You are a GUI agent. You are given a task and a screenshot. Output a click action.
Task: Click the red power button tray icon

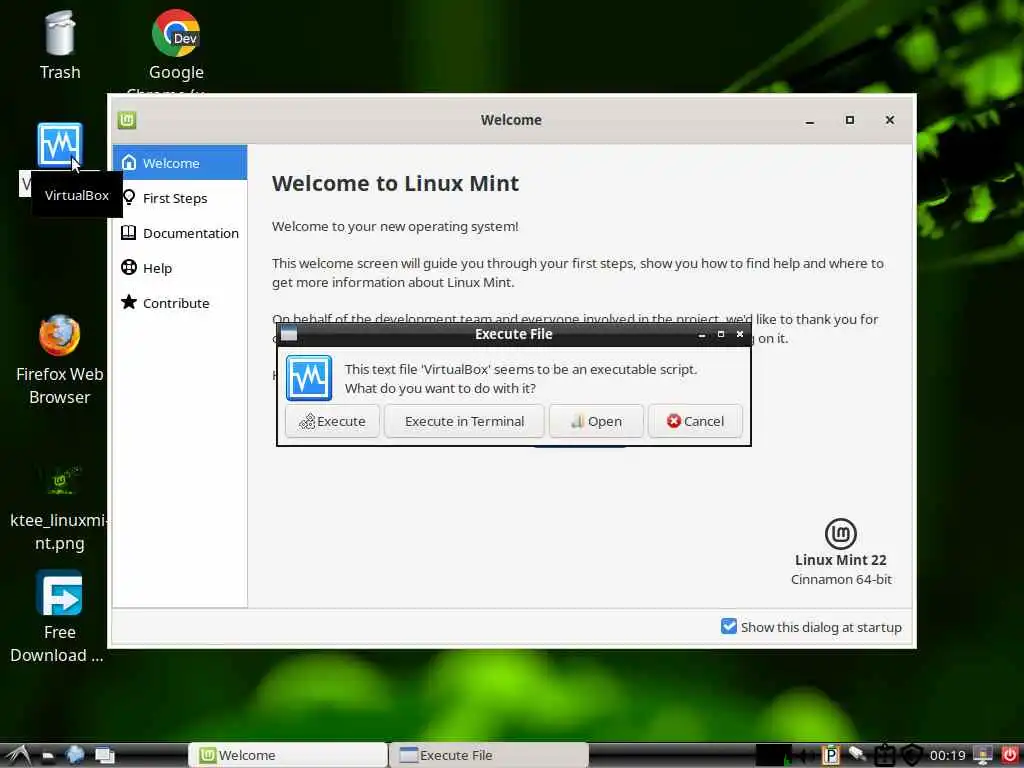click(1009, 755)
